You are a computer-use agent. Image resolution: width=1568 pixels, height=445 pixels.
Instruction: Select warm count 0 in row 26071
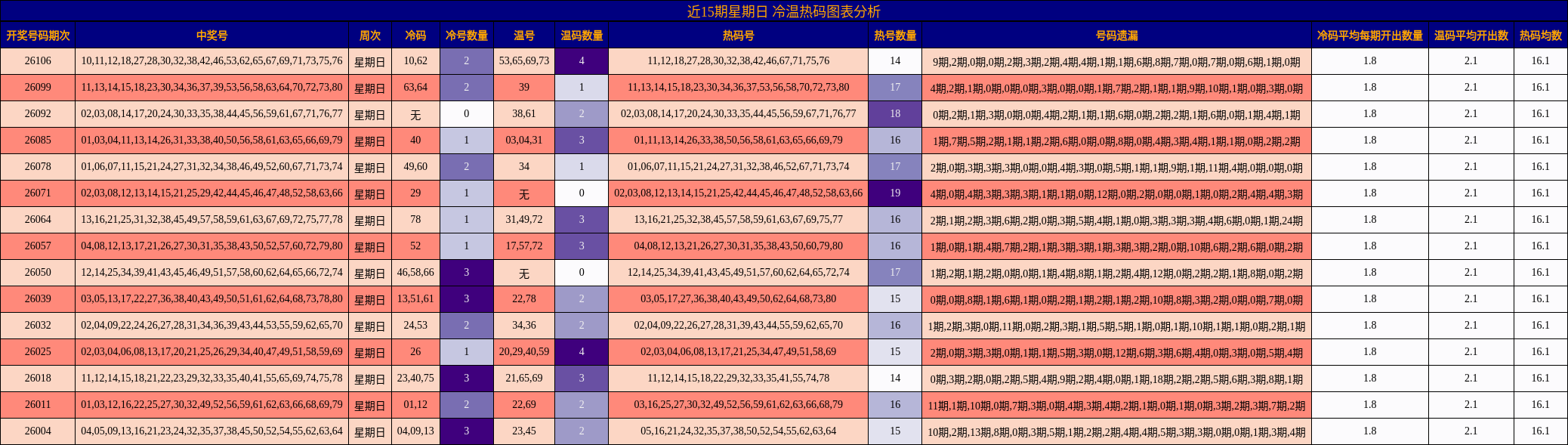(x=582, y=193)
